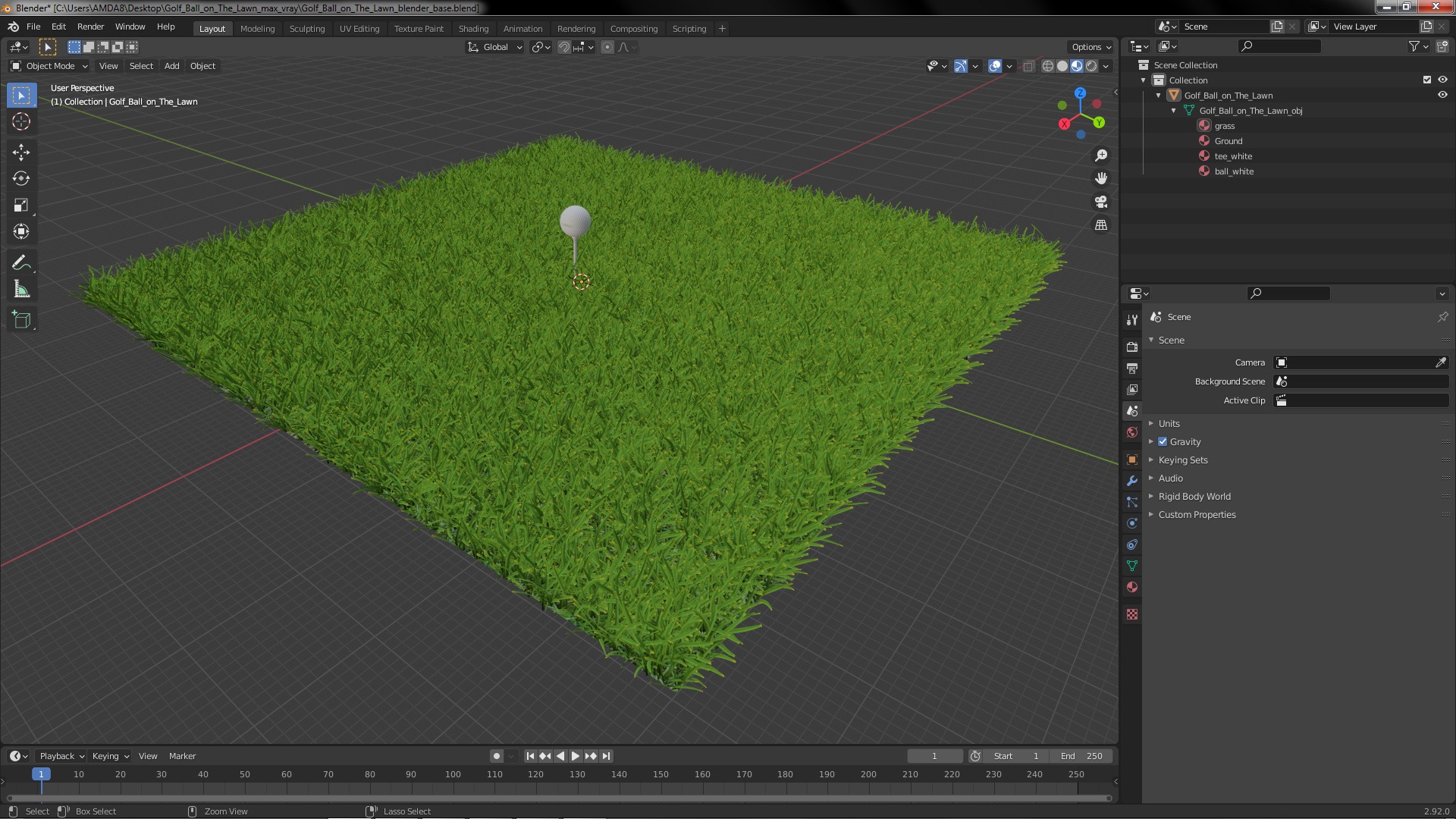Viewport: 1456px width, 819px height.
Task: Open the Render menu
Action: tap(90, 27)
